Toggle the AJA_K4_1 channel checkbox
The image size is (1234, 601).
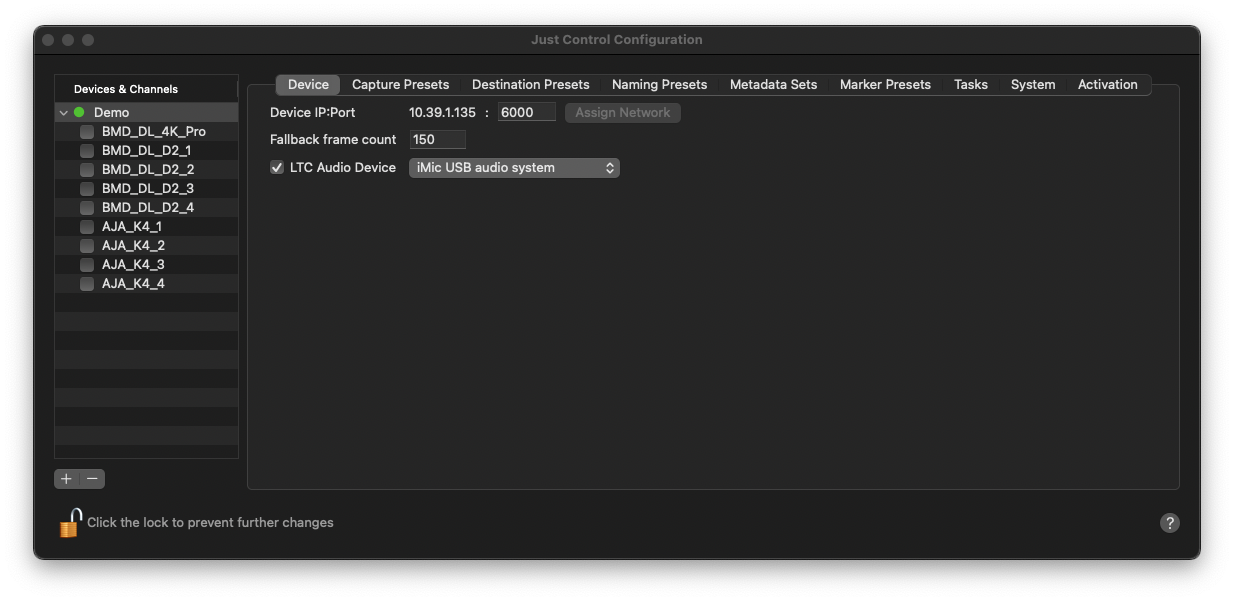click(x=87, y=227)
